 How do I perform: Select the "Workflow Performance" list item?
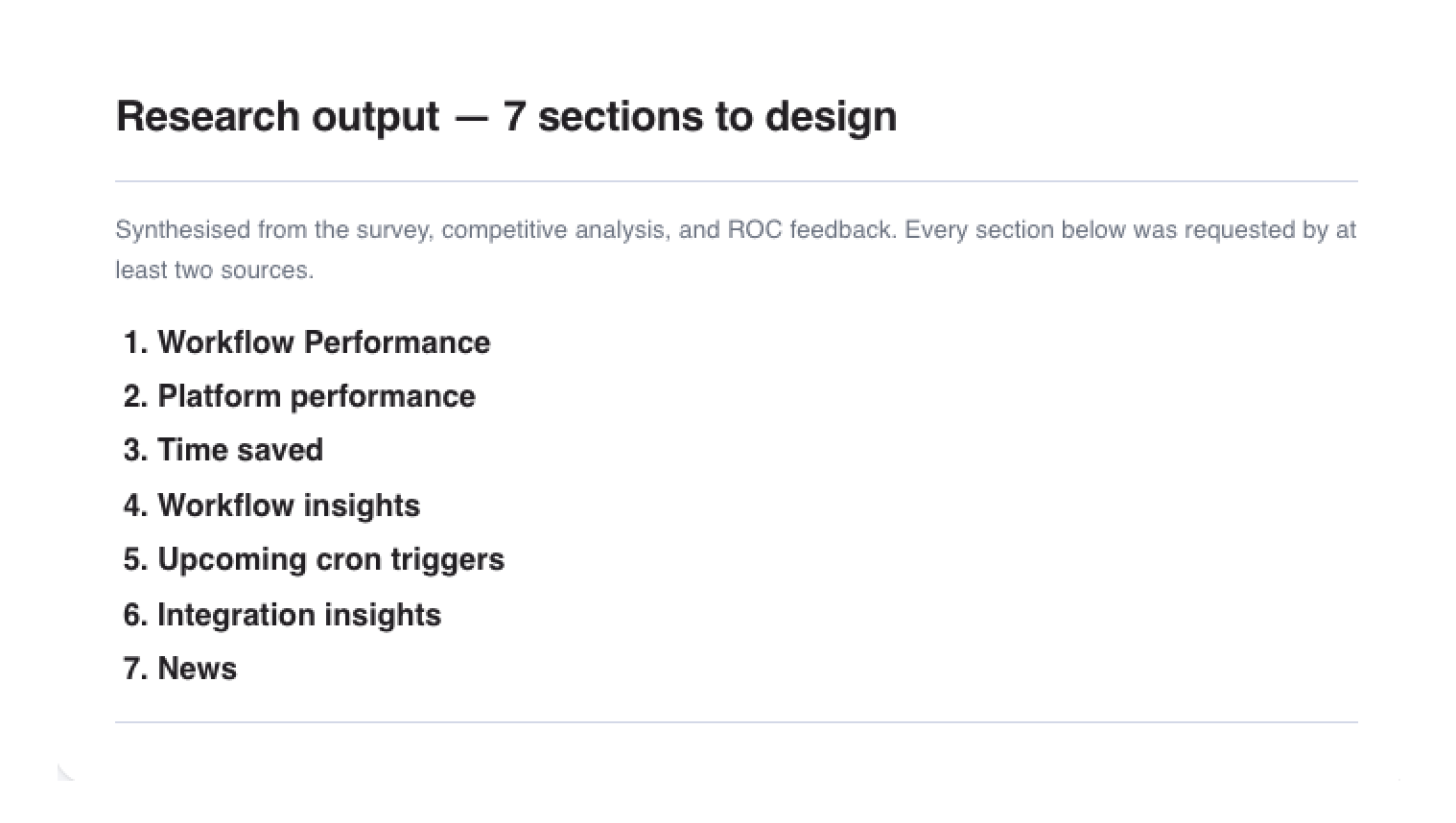pos(323,342)
